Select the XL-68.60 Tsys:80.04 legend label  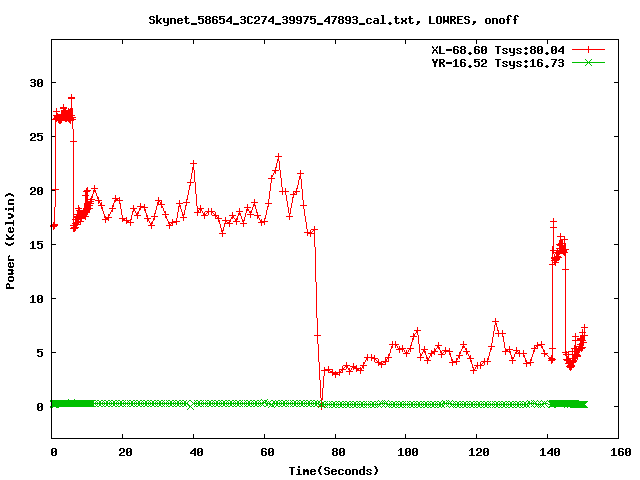(498, 50)
